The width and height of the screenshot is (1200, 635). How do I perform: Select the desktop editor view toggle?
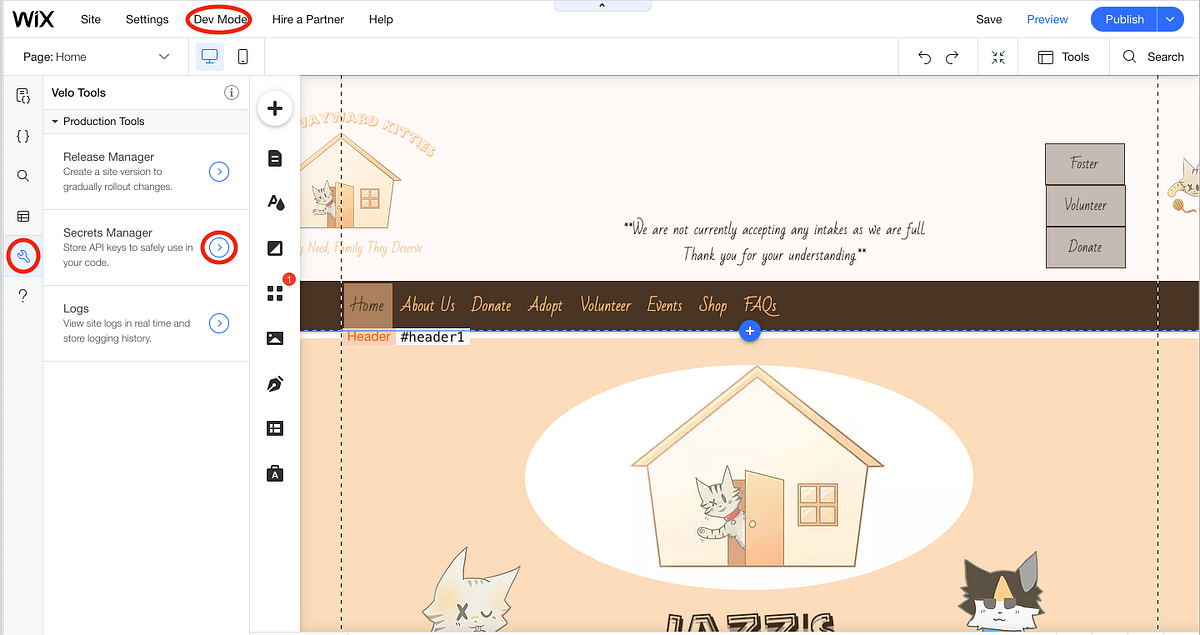[x=208, y=56]
